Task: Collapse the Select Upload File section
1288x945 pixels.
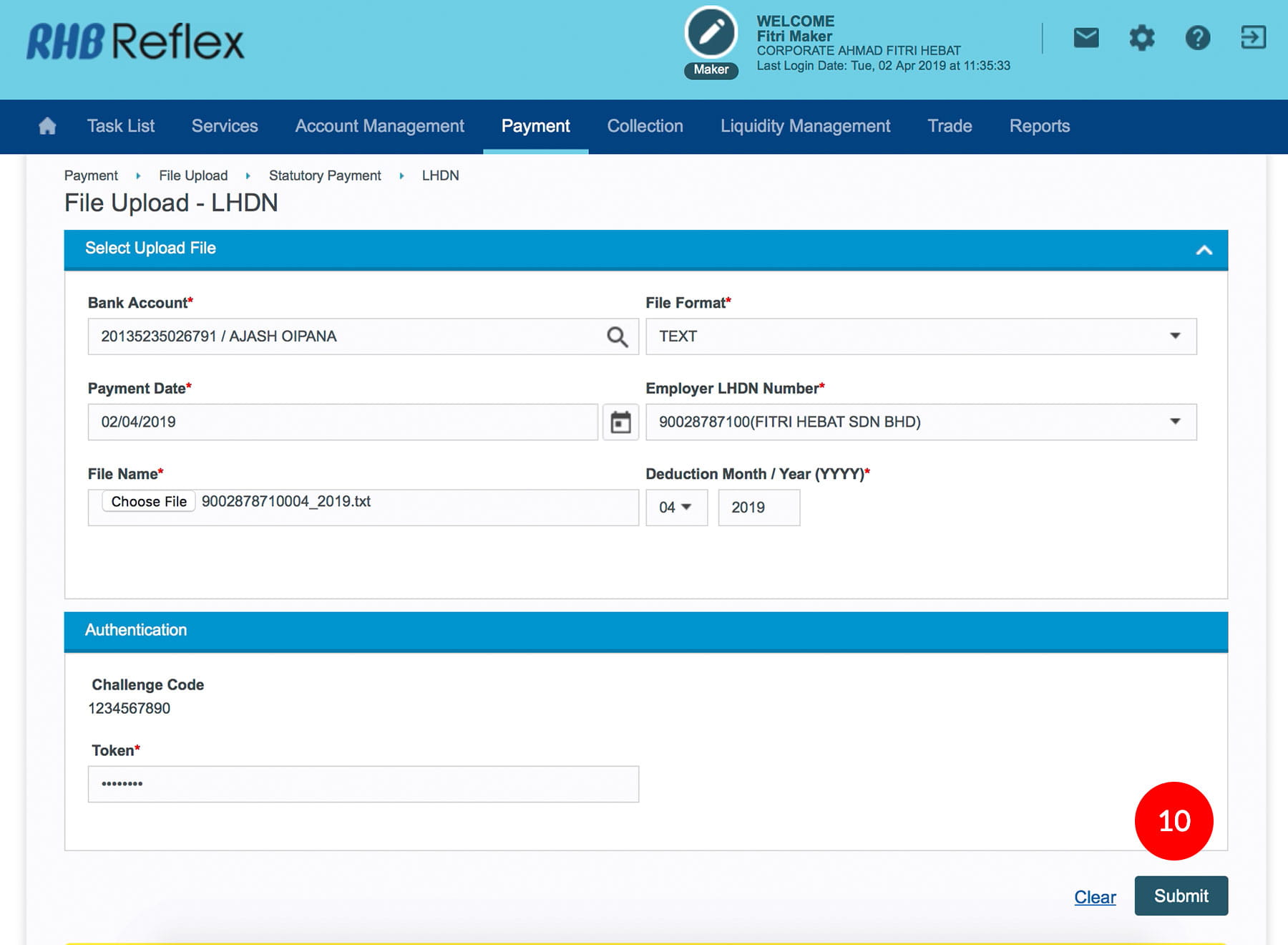Action: click(1204, 250)
